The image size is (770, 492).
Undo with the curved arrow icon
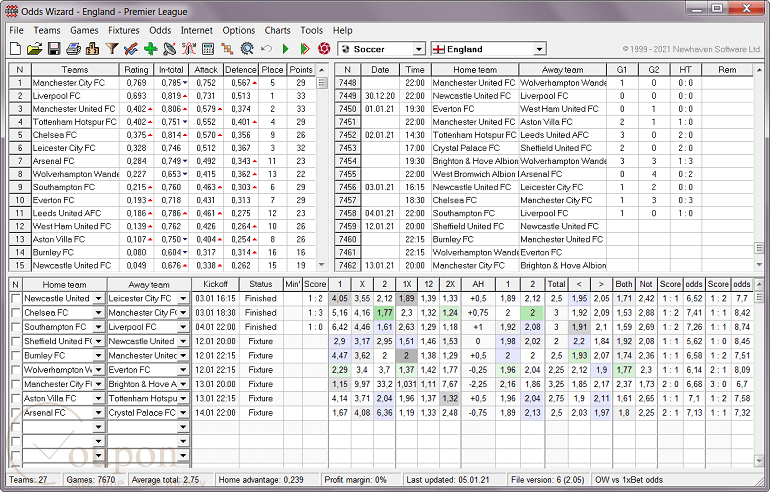pos(266,49)
